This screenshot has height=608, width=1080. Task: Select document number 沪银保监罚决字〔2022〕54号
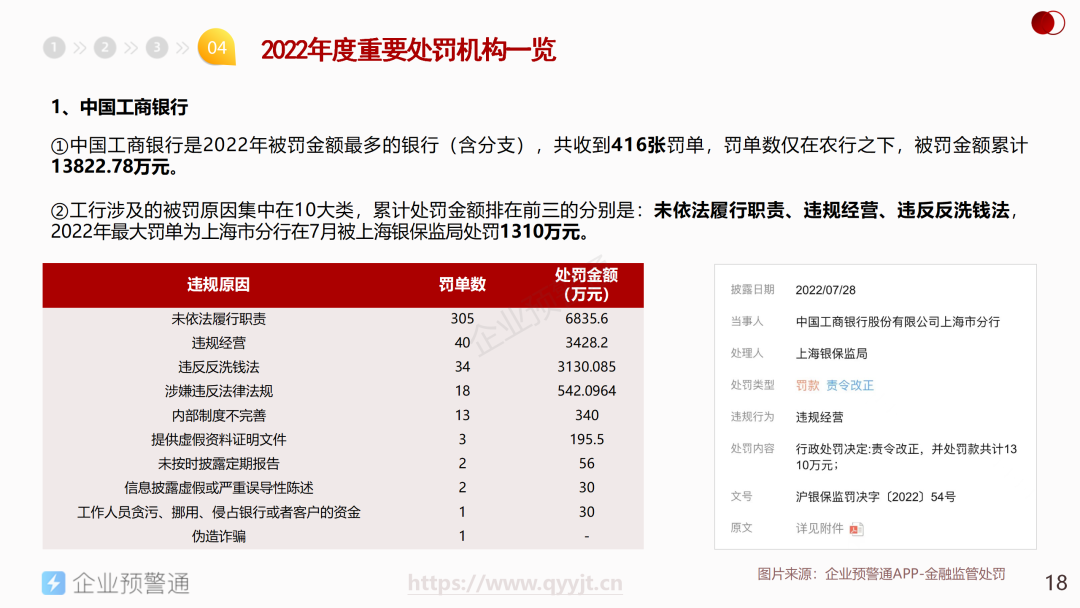coord(875,496)
